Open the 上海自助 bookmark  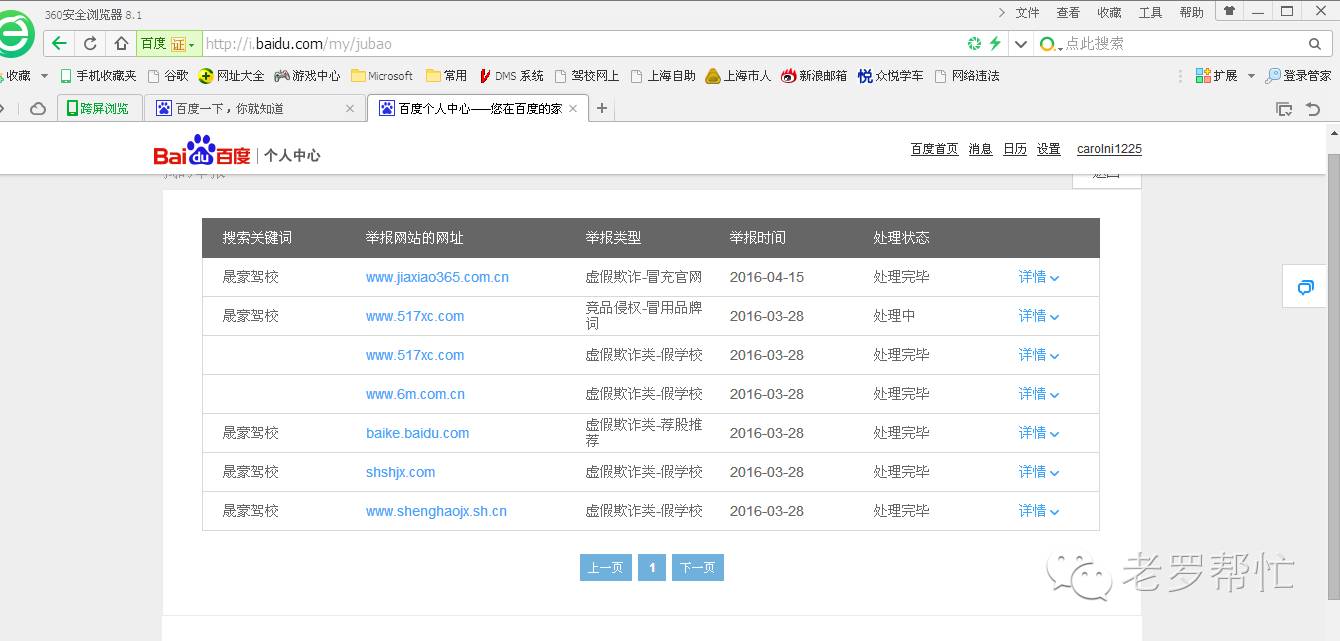tap(663, 76)
